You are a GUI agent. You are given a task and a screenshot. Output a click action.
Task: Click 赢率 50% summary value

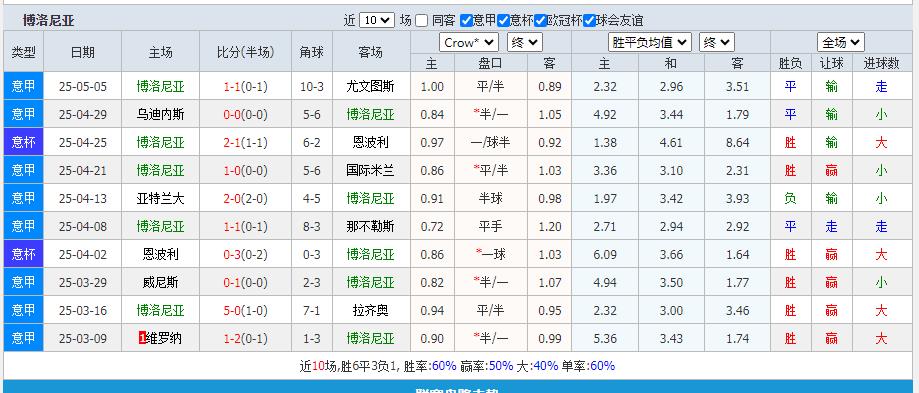click(501, 366)
